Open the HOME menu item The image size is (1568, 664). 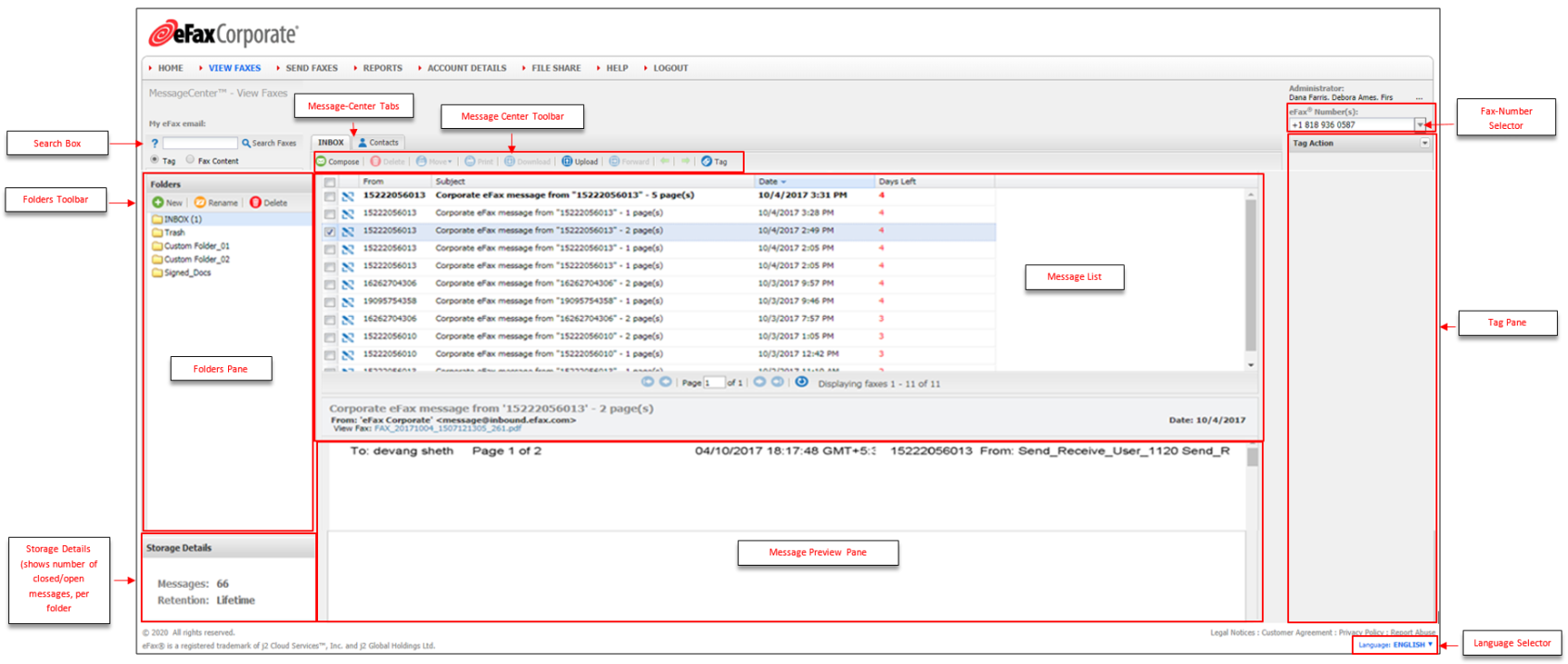click(x=171, y=68)
